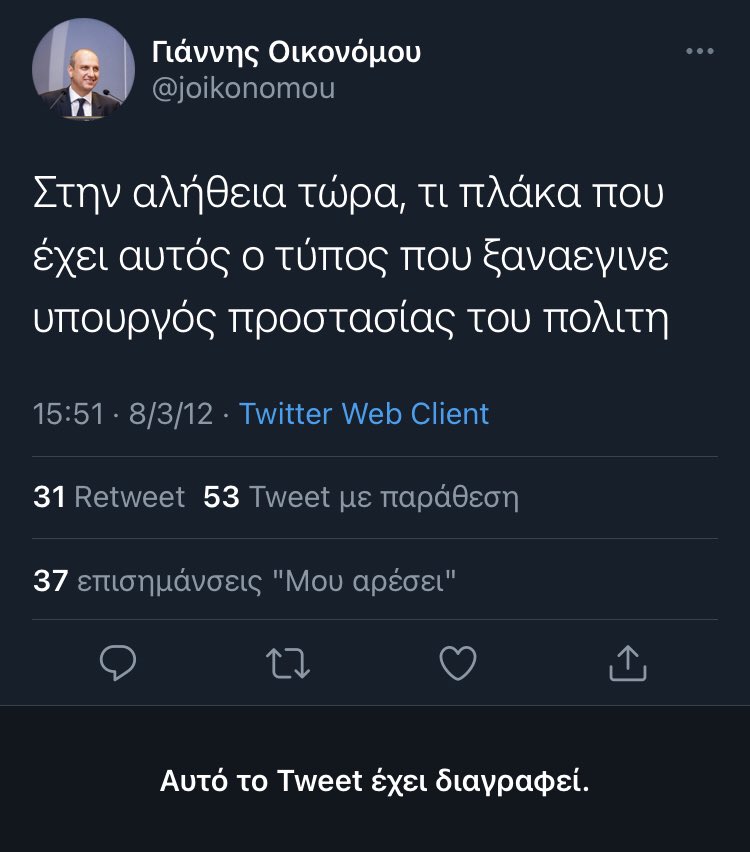Image resolution: width=750 pixels, height=852 pixels.
Task: Click the reply speech bubble icon
Action: (x=118, y=662)
